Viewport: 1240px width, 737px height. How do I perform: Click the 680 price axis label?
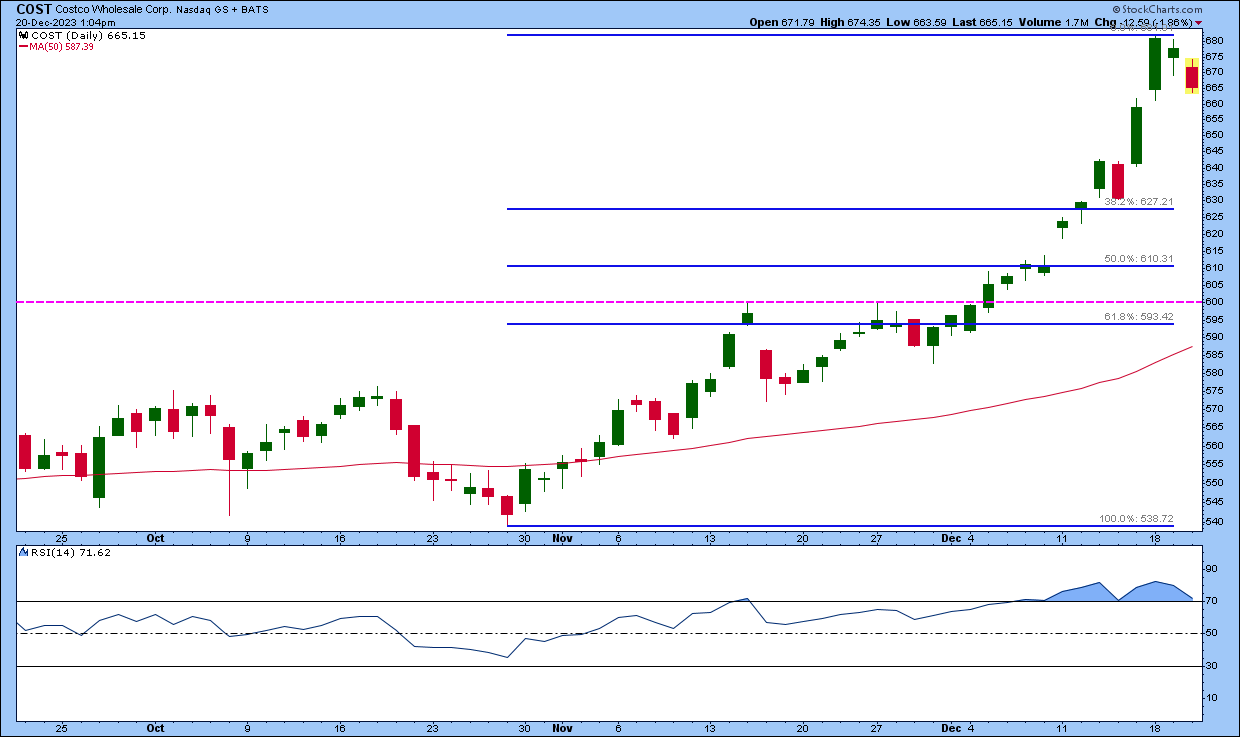pyautogui.click(x=1215, y=40)
